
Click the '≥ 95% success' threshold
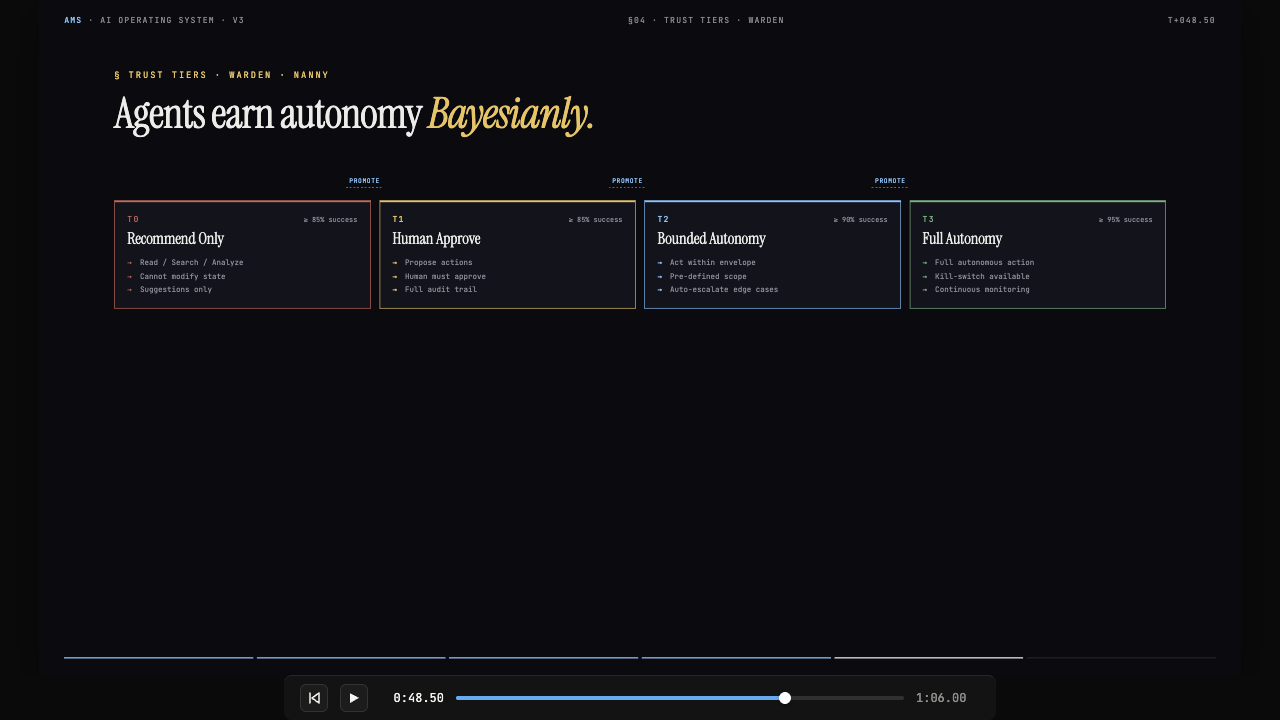(1125, 220)
